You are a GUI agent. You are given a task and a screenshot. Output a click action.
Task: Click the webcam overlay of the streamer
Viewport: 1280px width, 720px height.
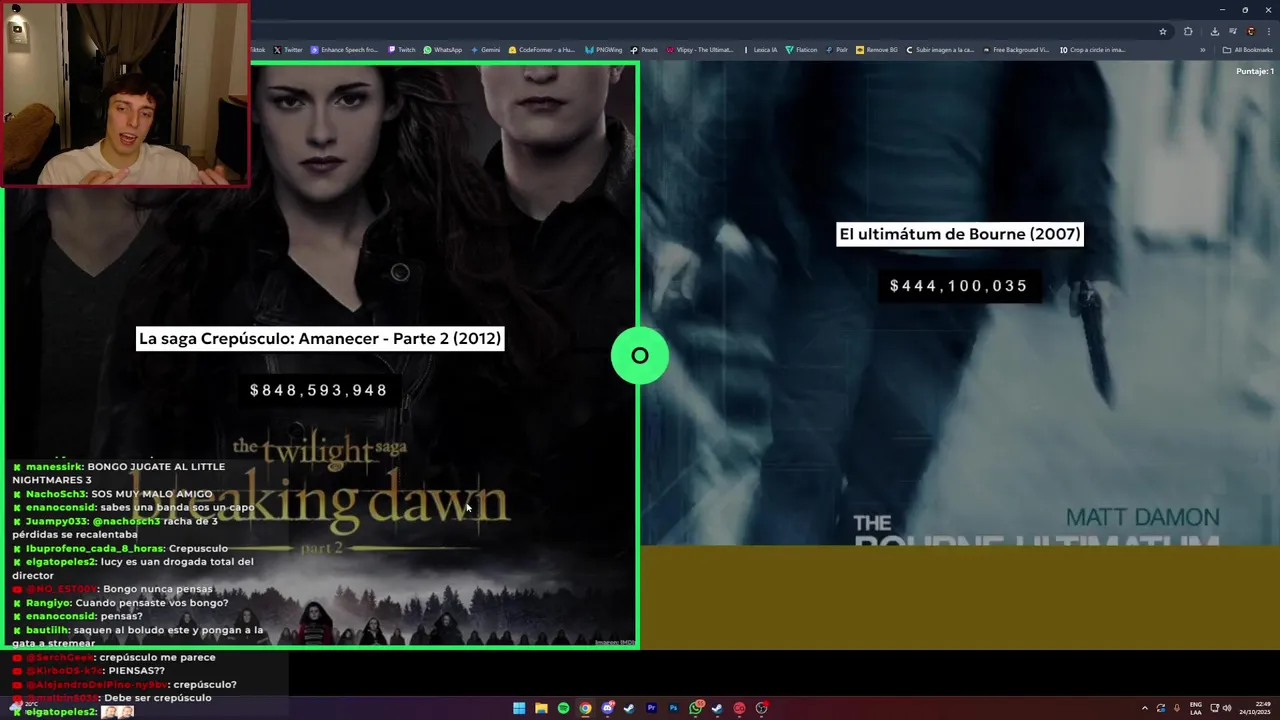pyautogui.click(x=125, y=94)
